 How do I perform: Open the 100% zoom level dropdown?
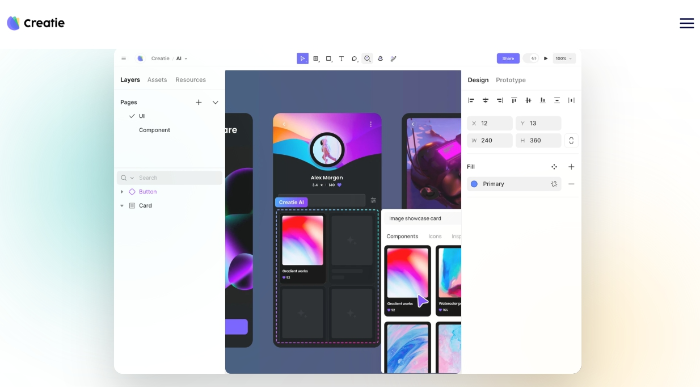[564, 58]
